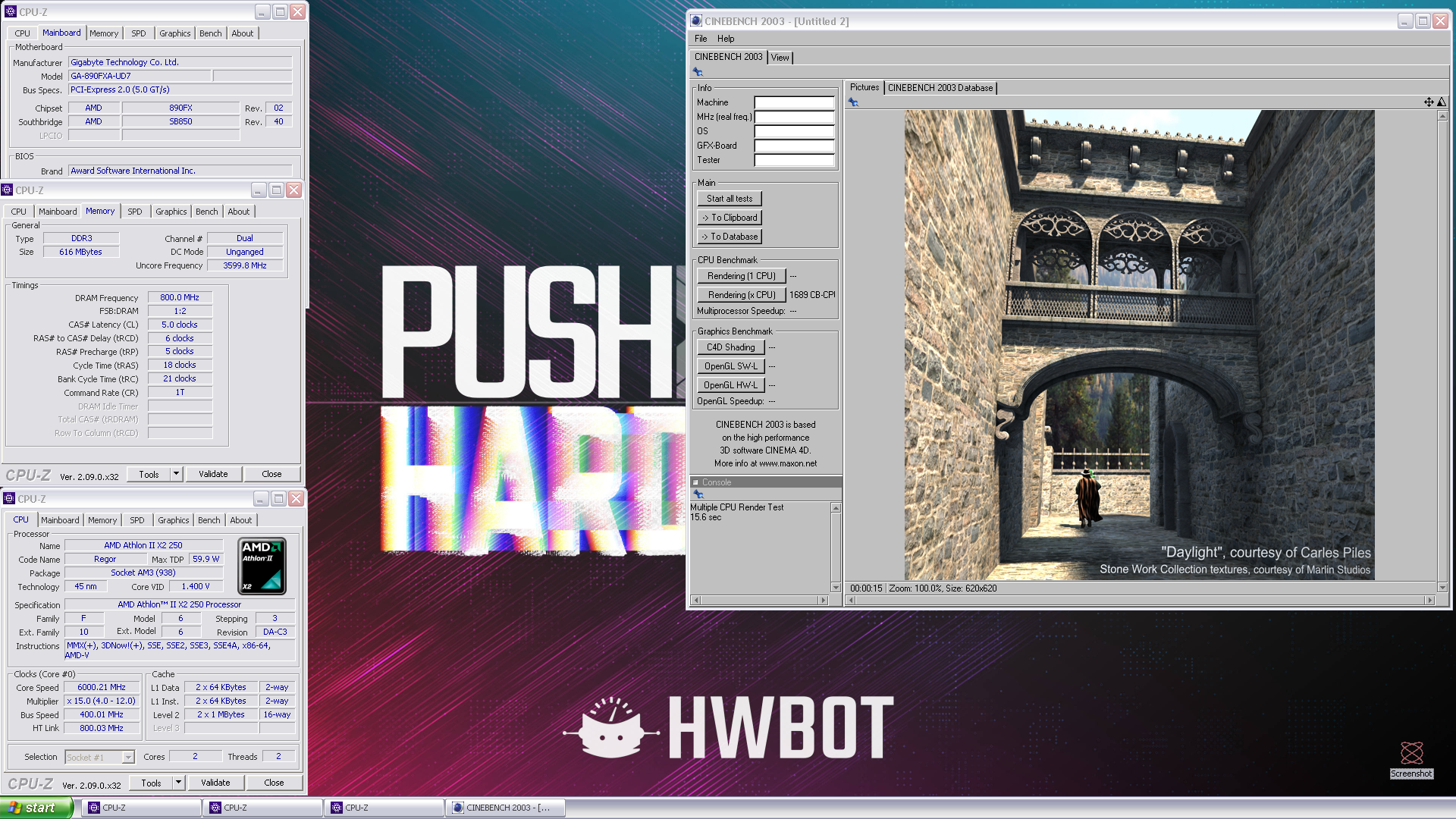Image resolution: width=1456 pixels, height=819 pixels.
Task: Click the pin icon below the Console header
Action: (698, 494)
